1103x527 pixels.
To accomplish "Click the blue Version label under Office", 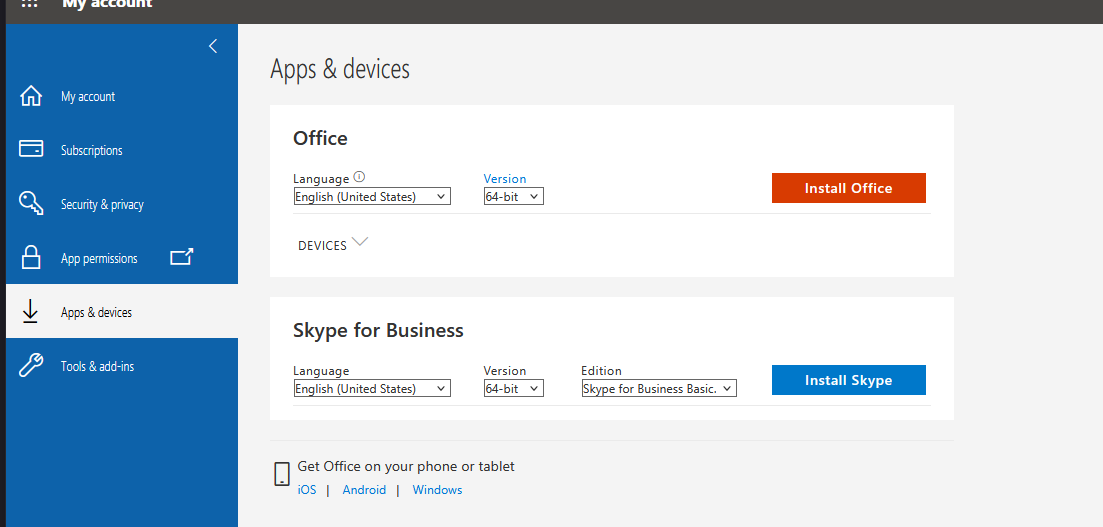I will 504,179.
